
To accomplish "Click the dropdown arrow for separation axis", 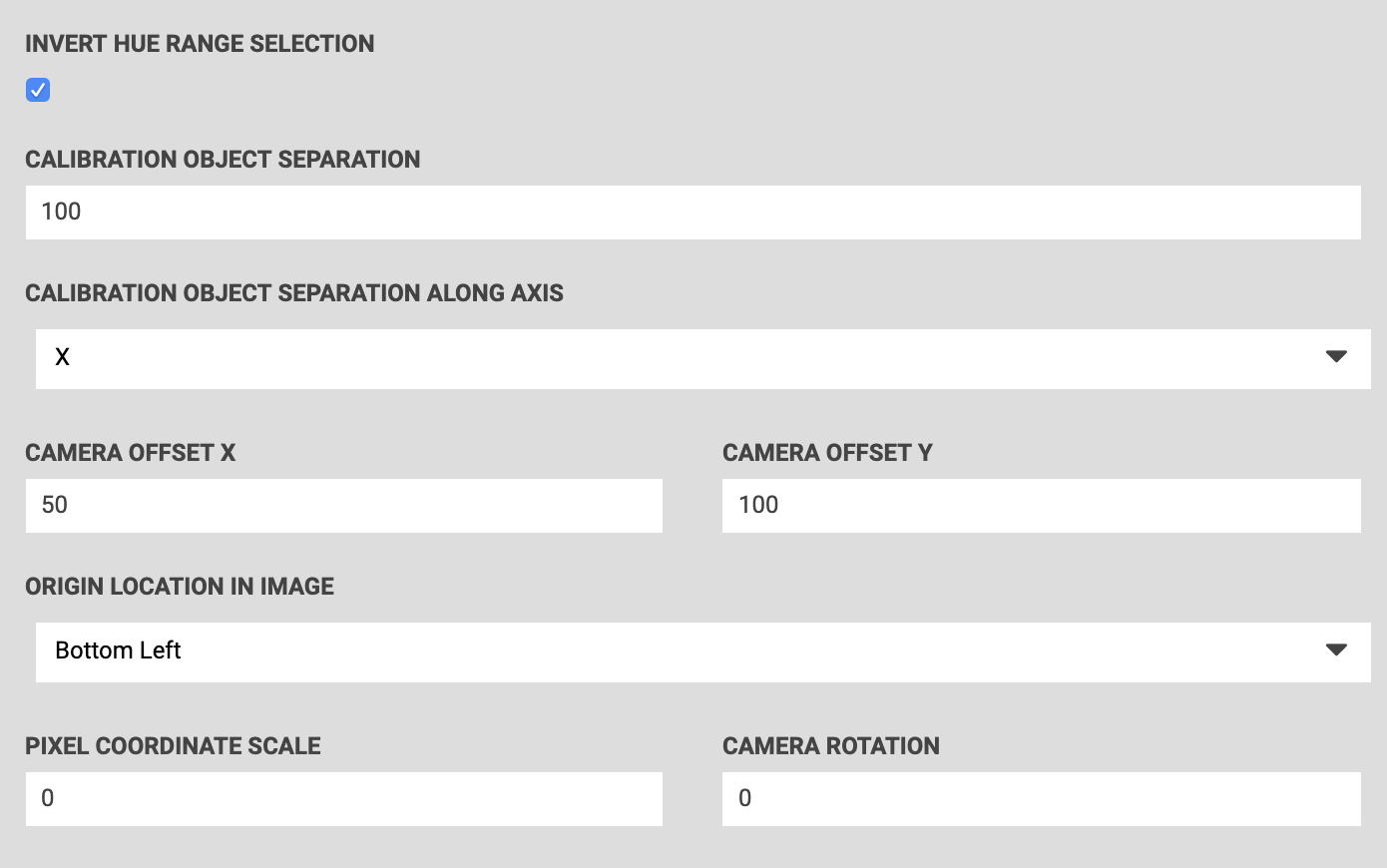I will pyautogui.click(x=1336, y=357).
